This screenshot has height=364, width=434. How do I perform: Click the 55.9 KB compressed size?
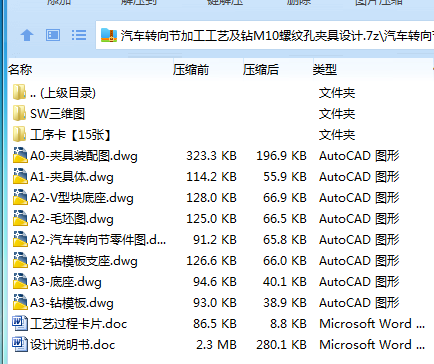[285, 177]
